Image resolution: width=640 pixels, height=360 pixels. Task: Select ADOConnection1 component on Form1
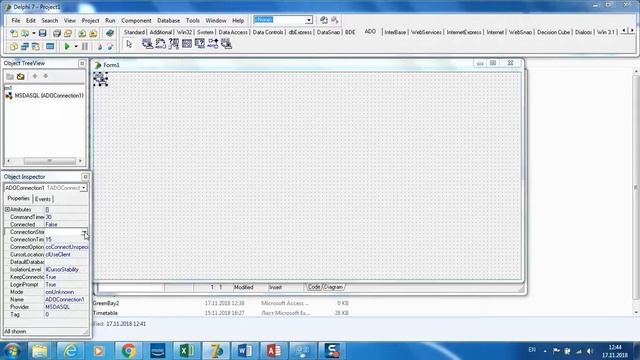point(100,79)
